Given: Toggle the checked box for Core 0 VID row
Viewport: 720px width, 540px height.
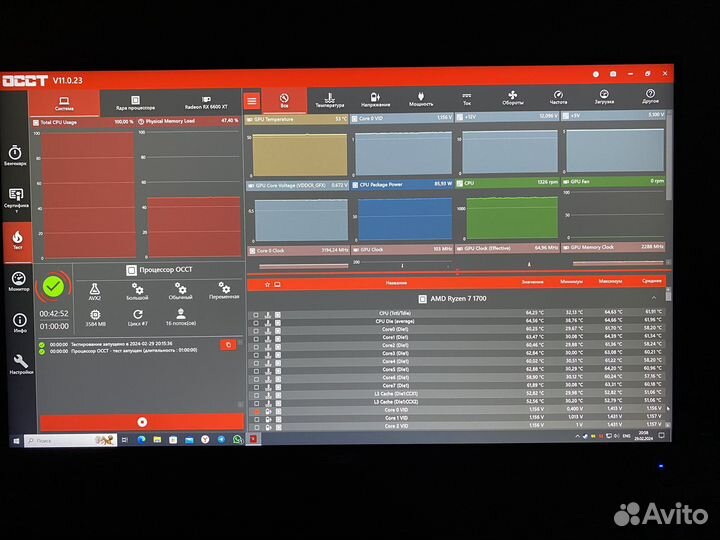Looking at the screenshot, I should 257,411.
